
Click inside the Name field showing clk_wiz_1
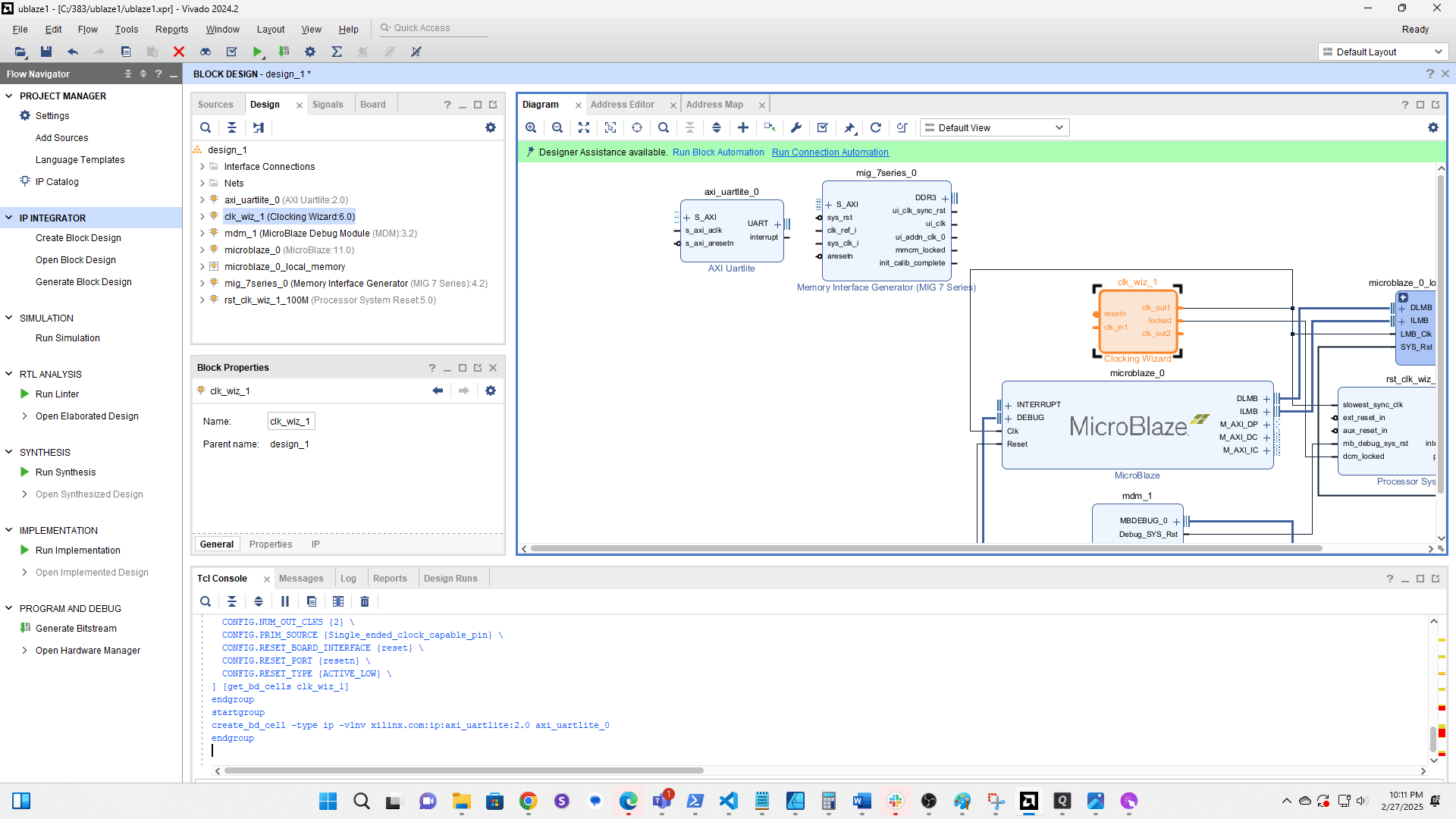(290, 421)
